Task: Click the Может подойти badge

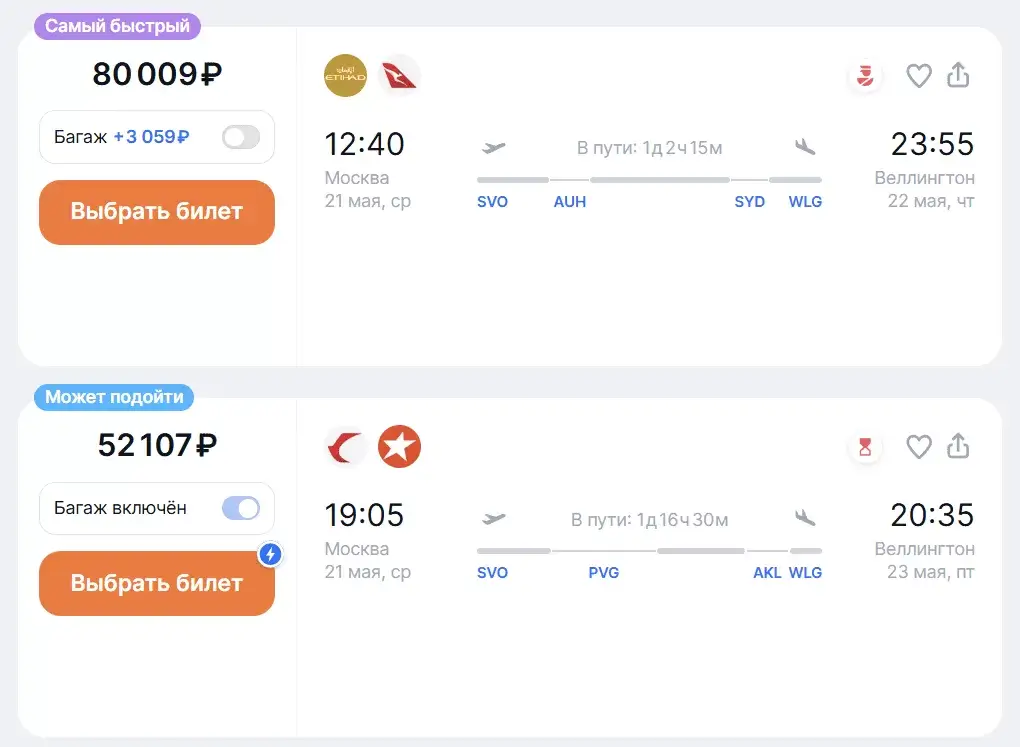Action: [x=114, y=397]
